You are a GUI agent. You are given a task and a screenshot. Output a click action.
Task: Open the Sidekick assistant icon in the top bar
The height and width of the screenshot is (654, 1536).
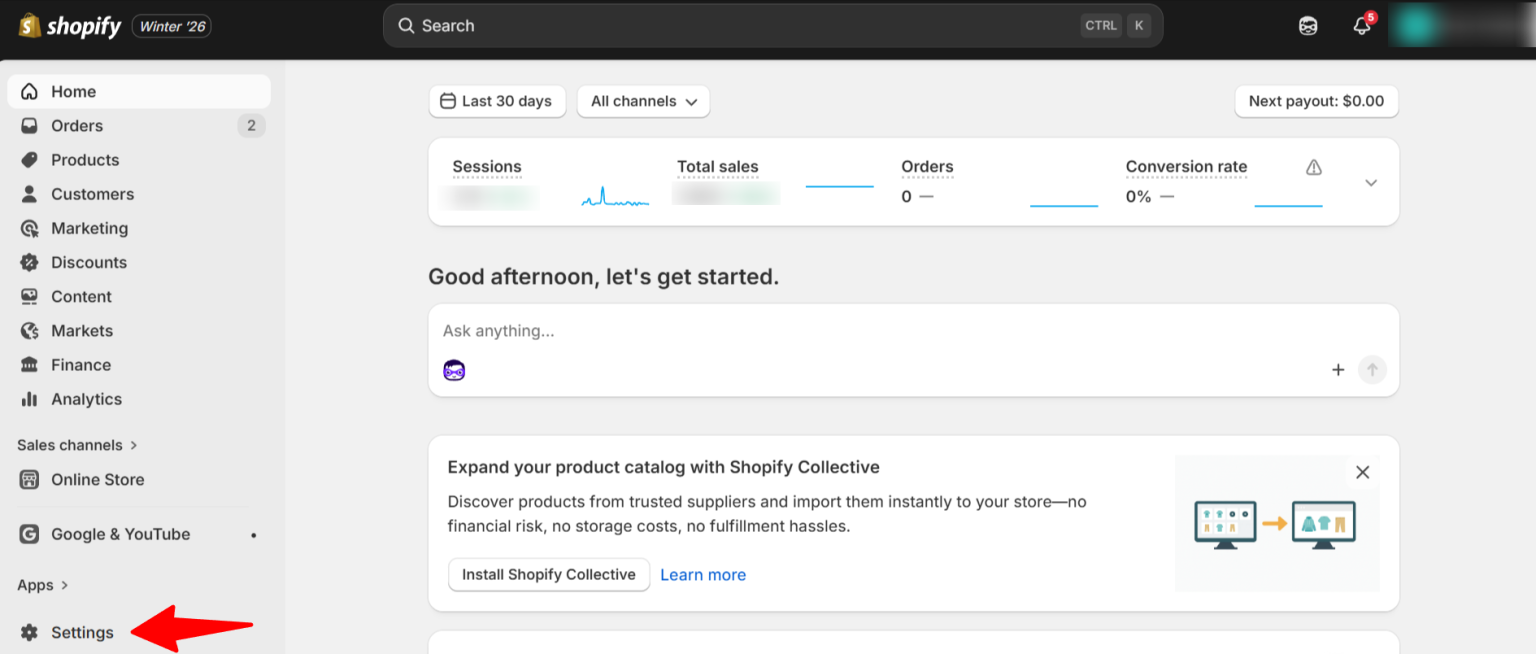pyautogui.click(x=1308, y=26)
